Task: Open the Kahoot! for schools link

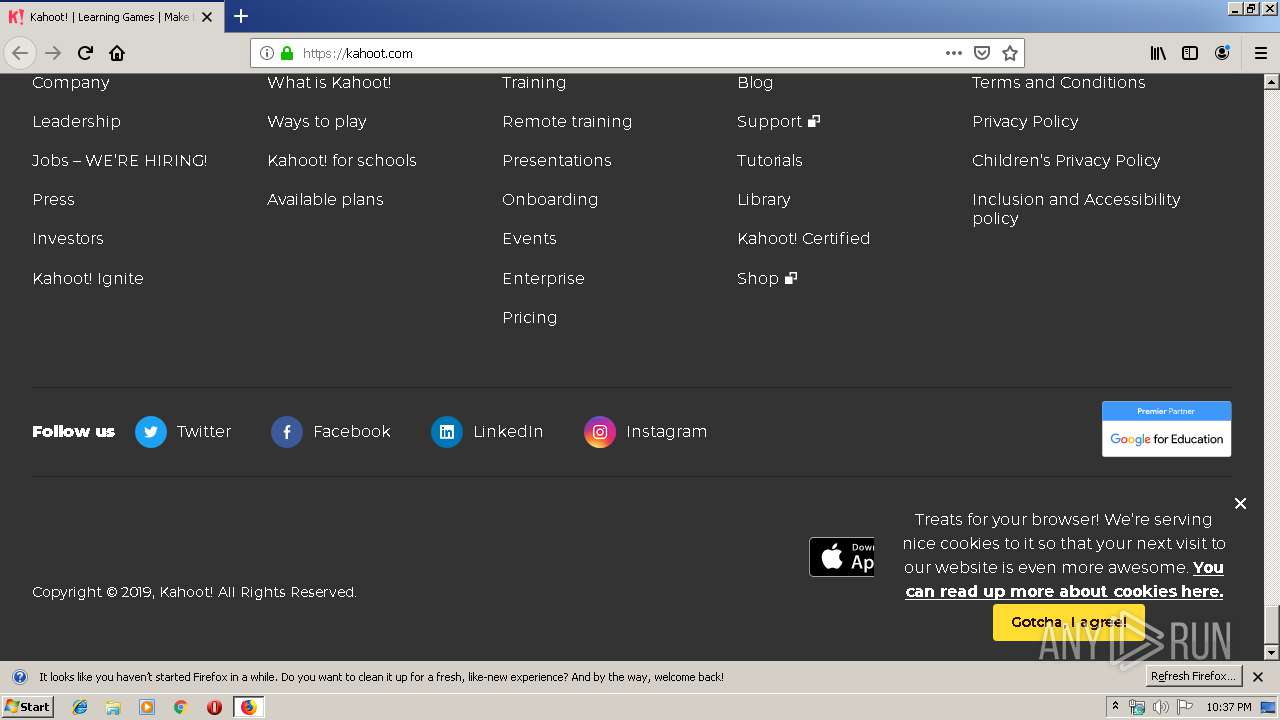Action: pos(342,161)
